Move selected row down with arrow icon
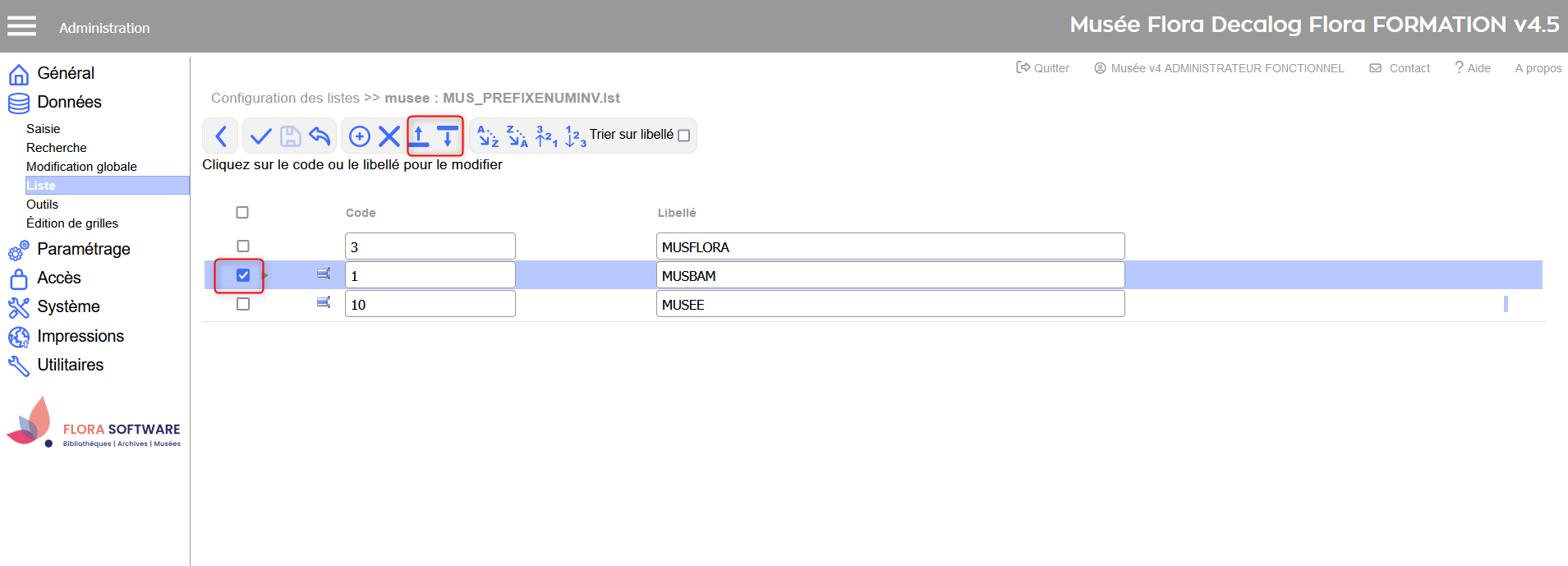This screenshot has width=1568, height=566. [x=448, y=136]
